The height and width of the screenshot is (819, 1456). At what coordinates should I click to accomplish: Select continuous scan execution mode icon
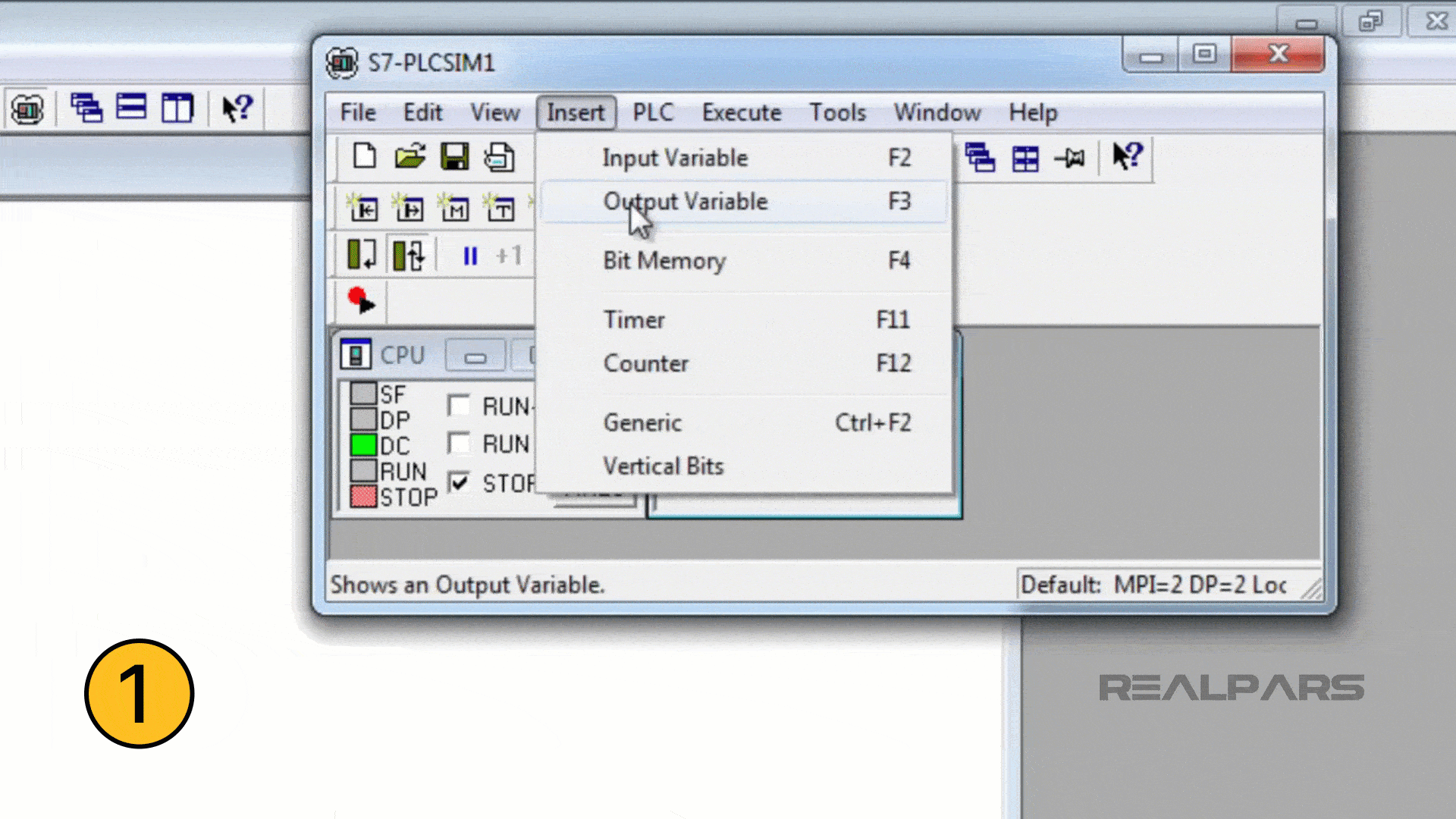coord(409,255)
